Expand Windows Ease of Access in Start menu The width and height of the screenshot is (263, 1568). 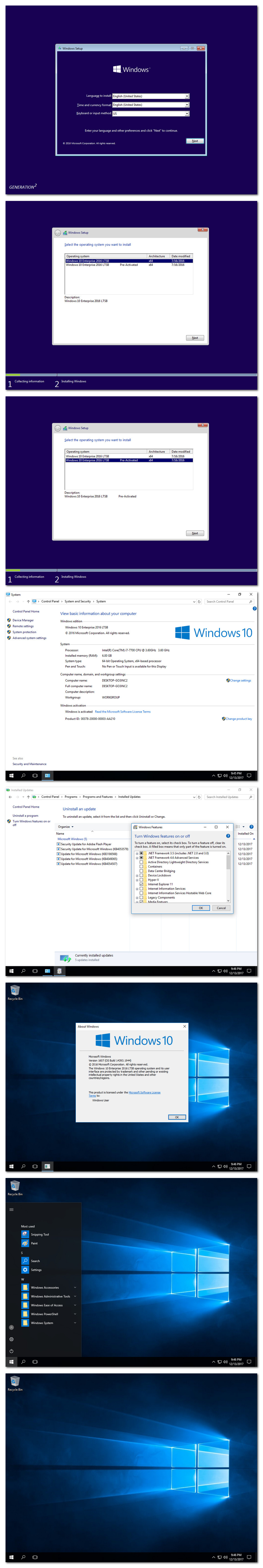tap(49, 1305)
